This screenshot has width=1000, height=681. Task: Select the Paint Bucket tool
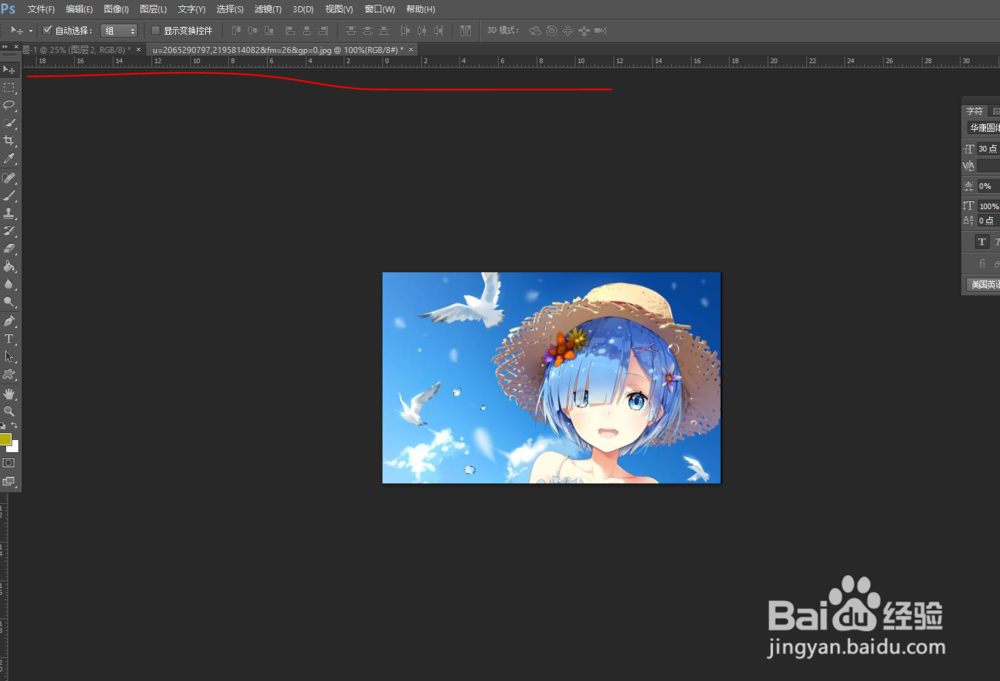9,267
